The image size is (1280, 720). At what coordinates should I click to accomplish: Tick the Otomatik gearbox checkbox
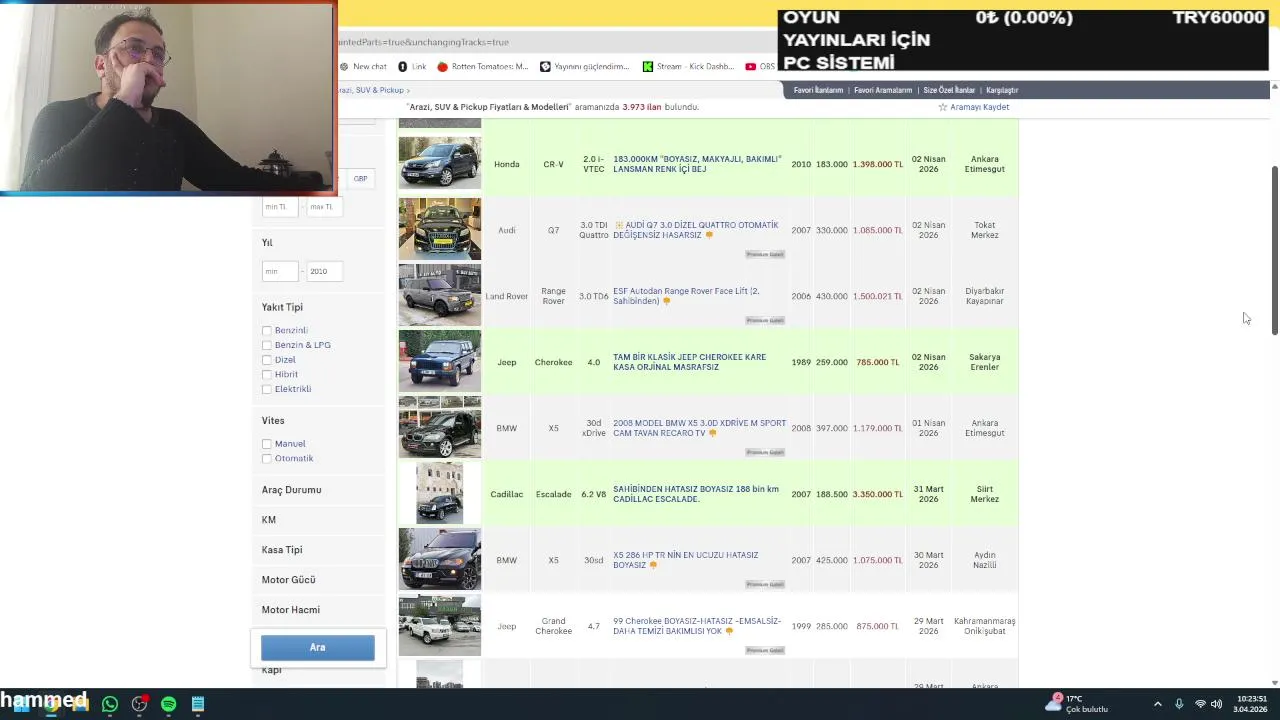267,458
